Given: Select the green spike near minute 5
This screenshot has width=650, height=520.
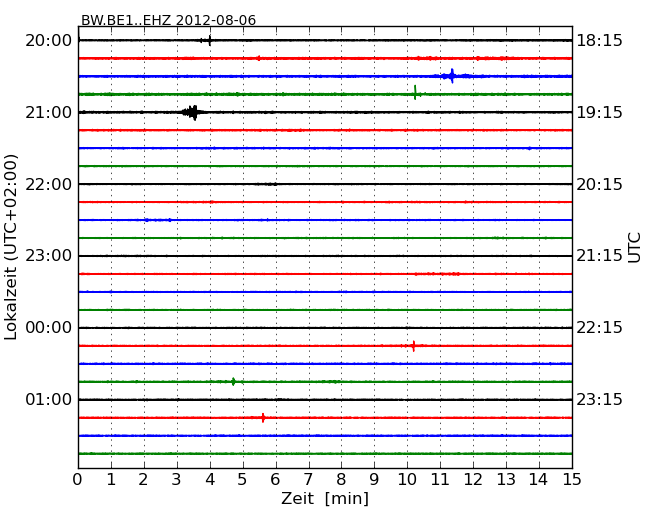Looking at the screenshot, I should (x=233, y=381).
